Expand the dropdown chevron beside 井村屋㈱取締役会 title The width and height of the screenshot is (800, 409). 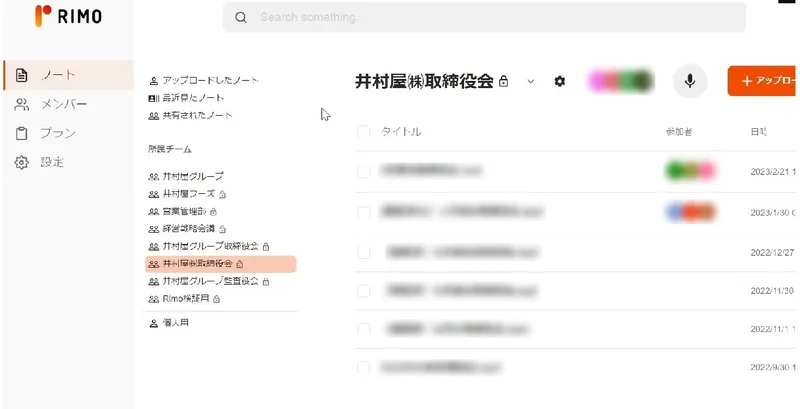tap(531, 81)
